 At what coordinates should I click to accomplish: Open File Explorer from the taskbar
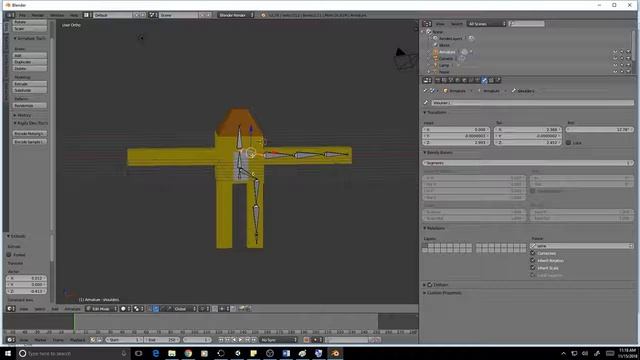click(172, 353)
